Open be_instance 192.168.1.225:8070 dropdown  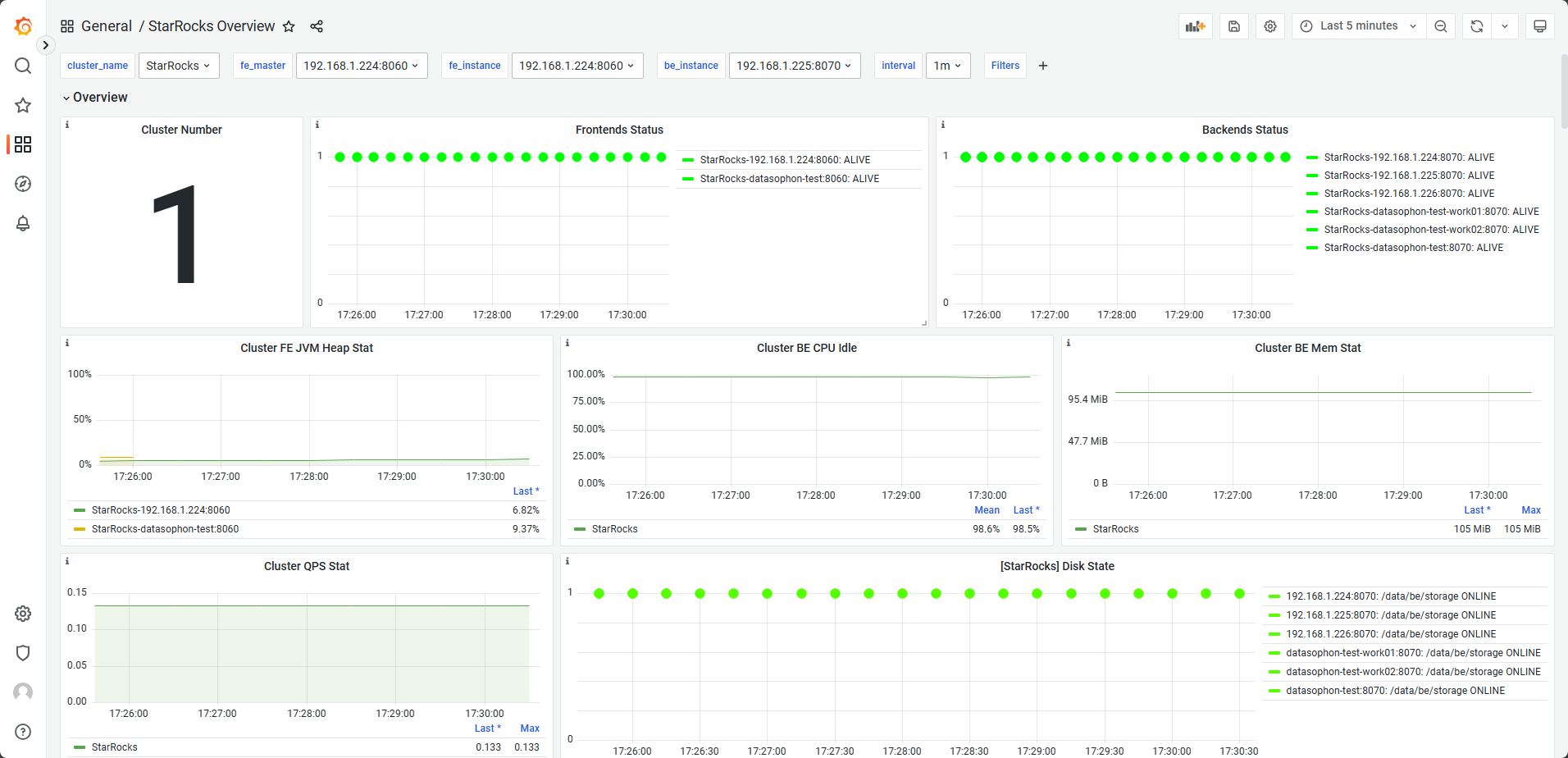click(795, 66)
